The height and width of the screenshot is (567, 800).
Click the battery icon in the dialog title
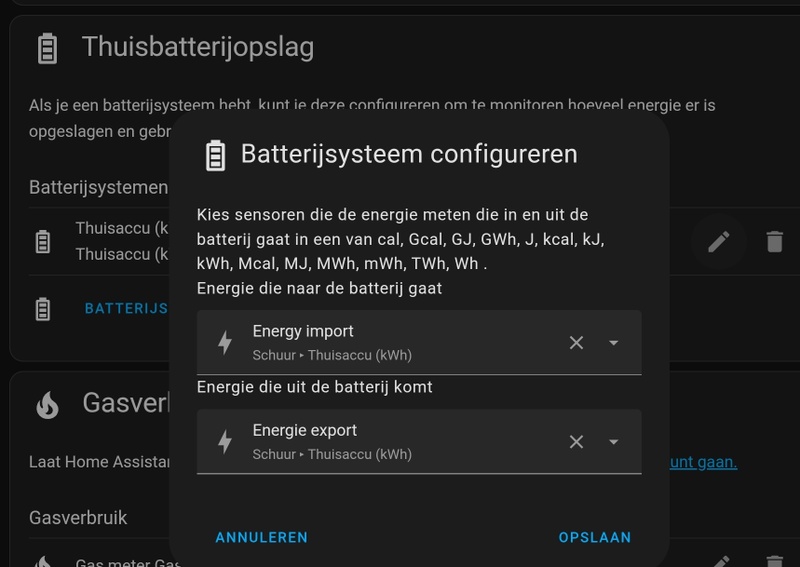(x=215, y=155)
